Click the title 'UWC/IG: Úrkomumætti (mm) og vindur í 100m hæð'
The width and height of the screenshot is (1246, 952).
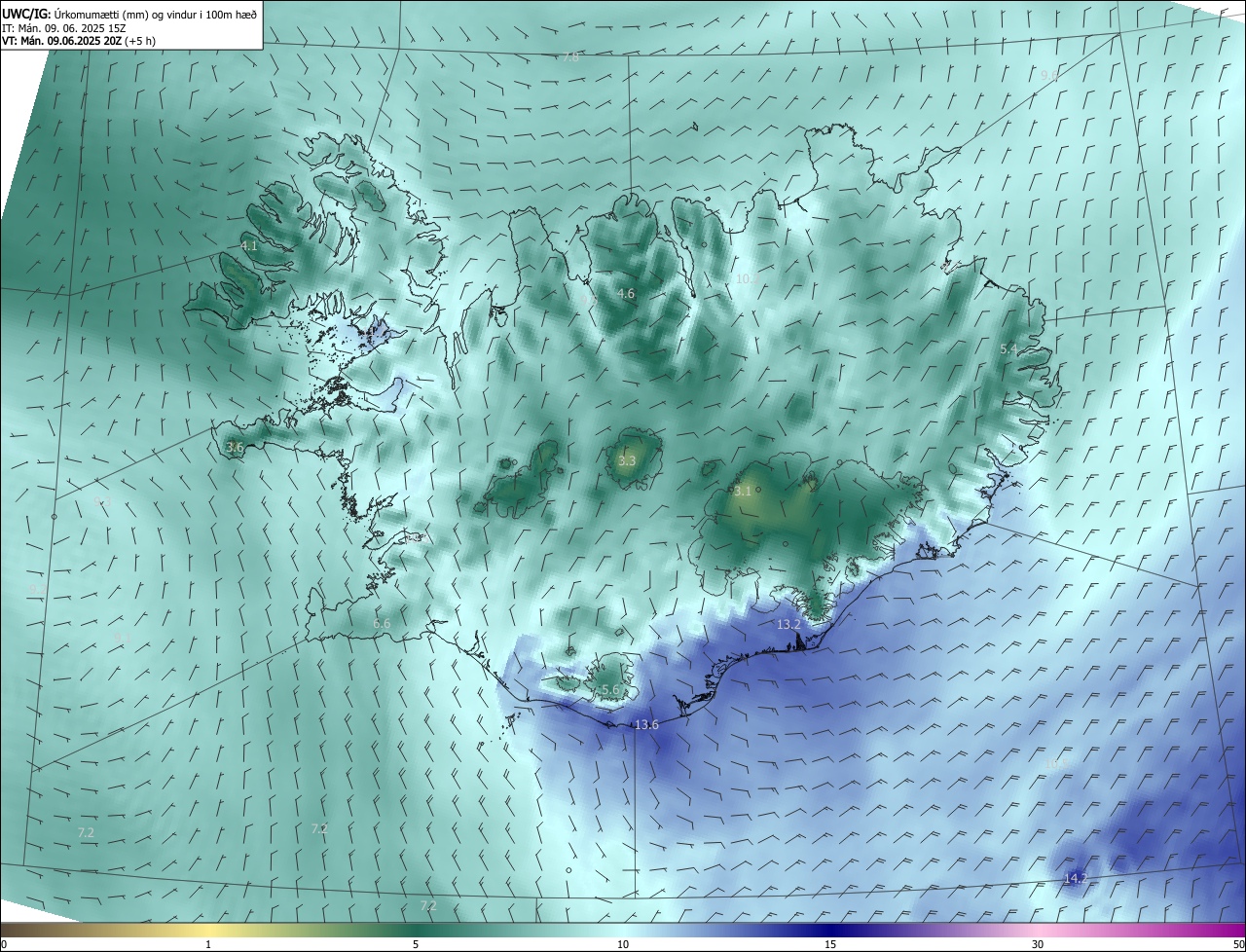(x=129, y=14)
